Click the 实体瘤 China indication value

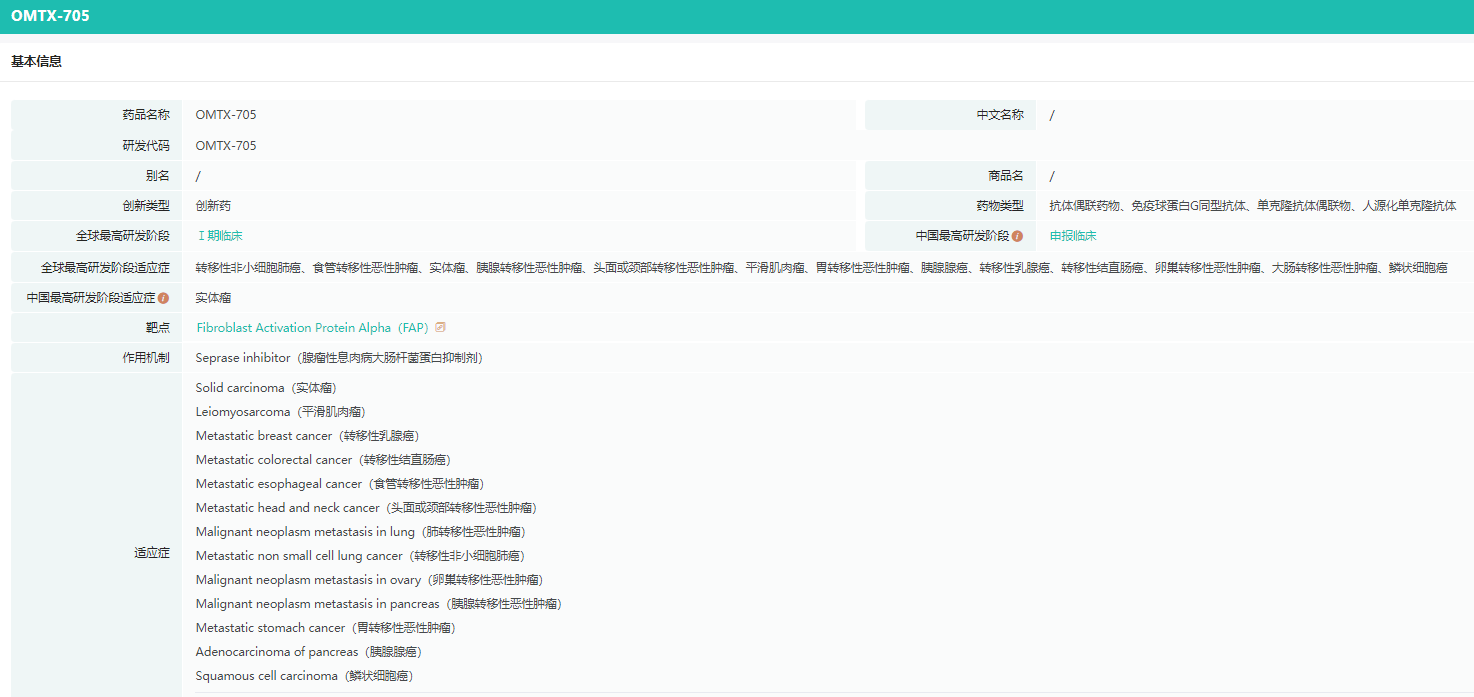(x=213, y=298)
